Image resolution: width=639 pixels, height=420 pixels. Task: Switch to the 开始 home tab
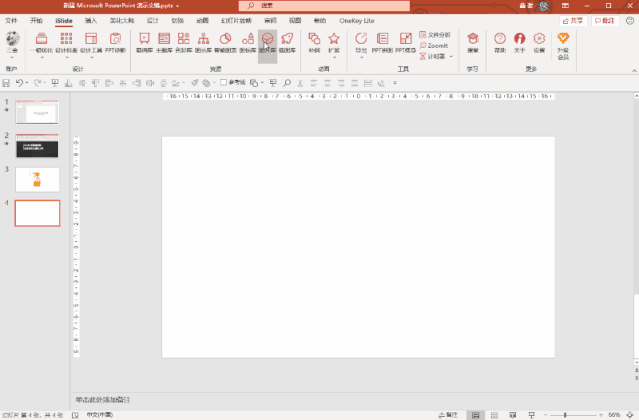pos(36,20)
